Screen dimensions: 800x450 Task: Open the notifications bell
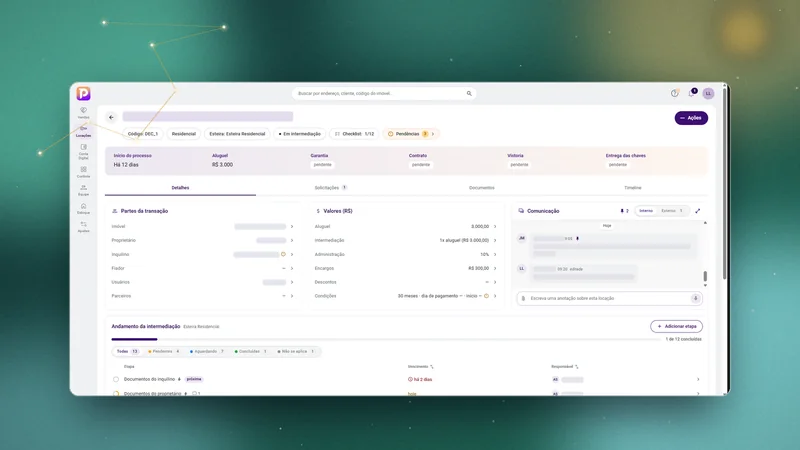click(691, 93)
